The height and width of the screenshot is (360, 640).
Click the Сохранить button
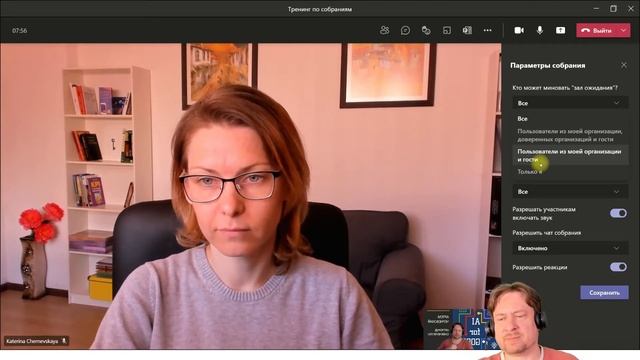604,293
